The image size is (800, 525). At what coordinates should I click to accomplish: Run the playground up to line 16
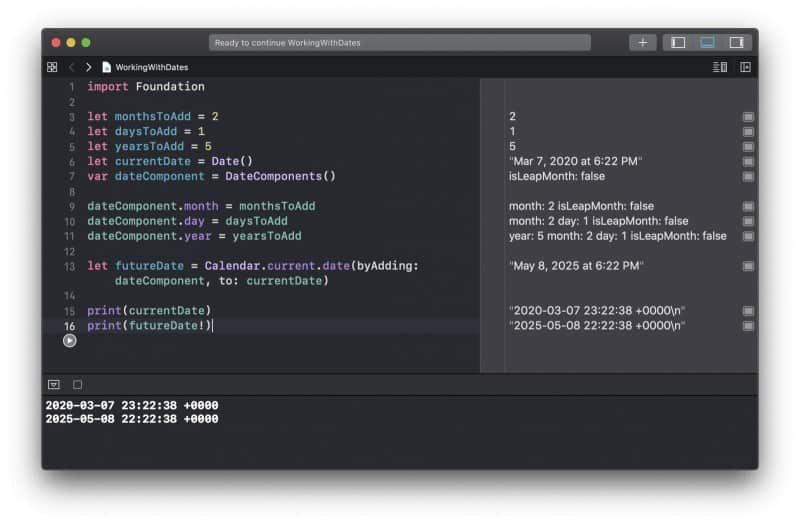click(70, 340)
